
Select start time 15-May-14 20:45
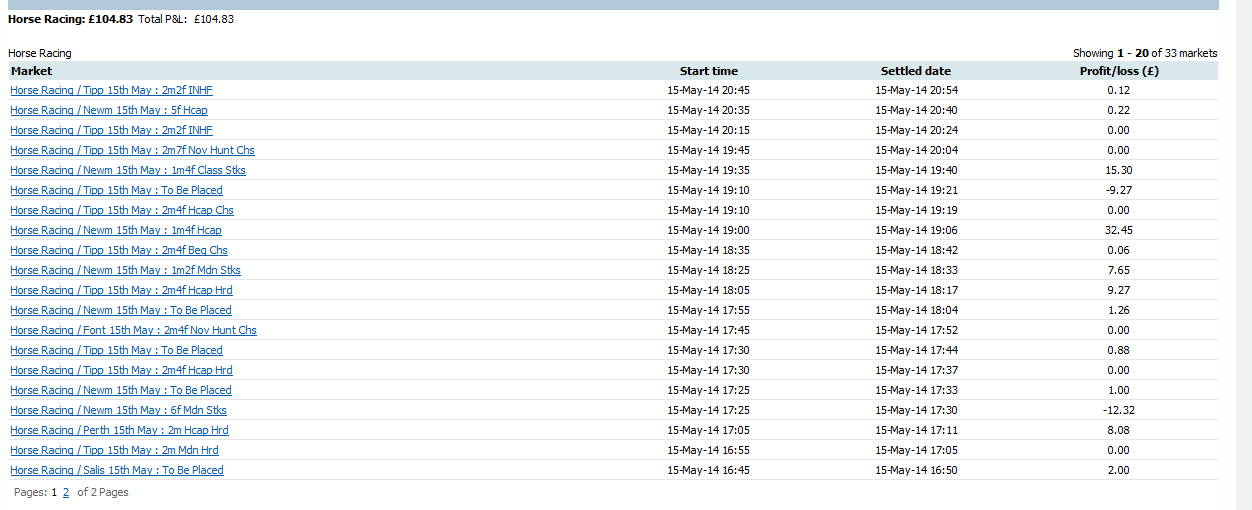[x=709, y=90]
